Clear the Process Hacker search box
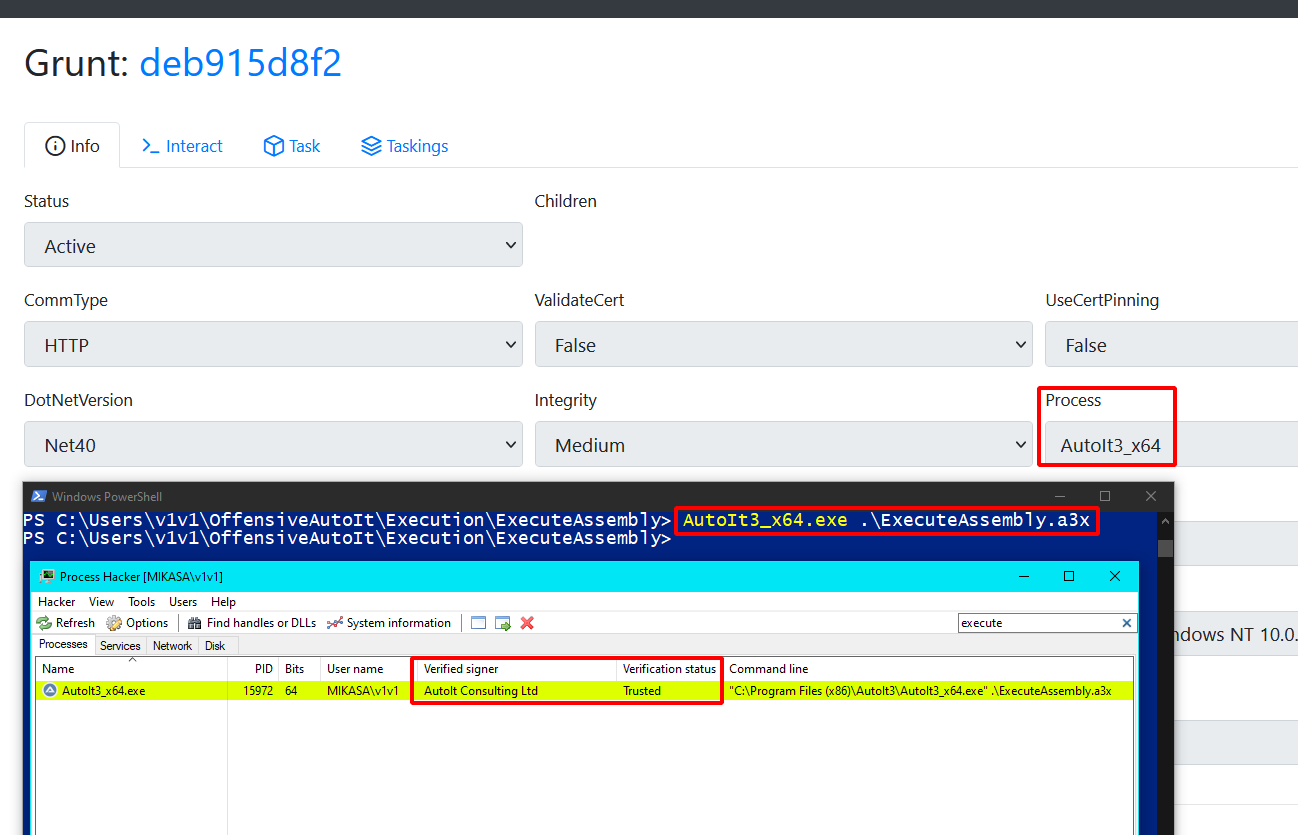The image size is (1298, 835). 1128,623
